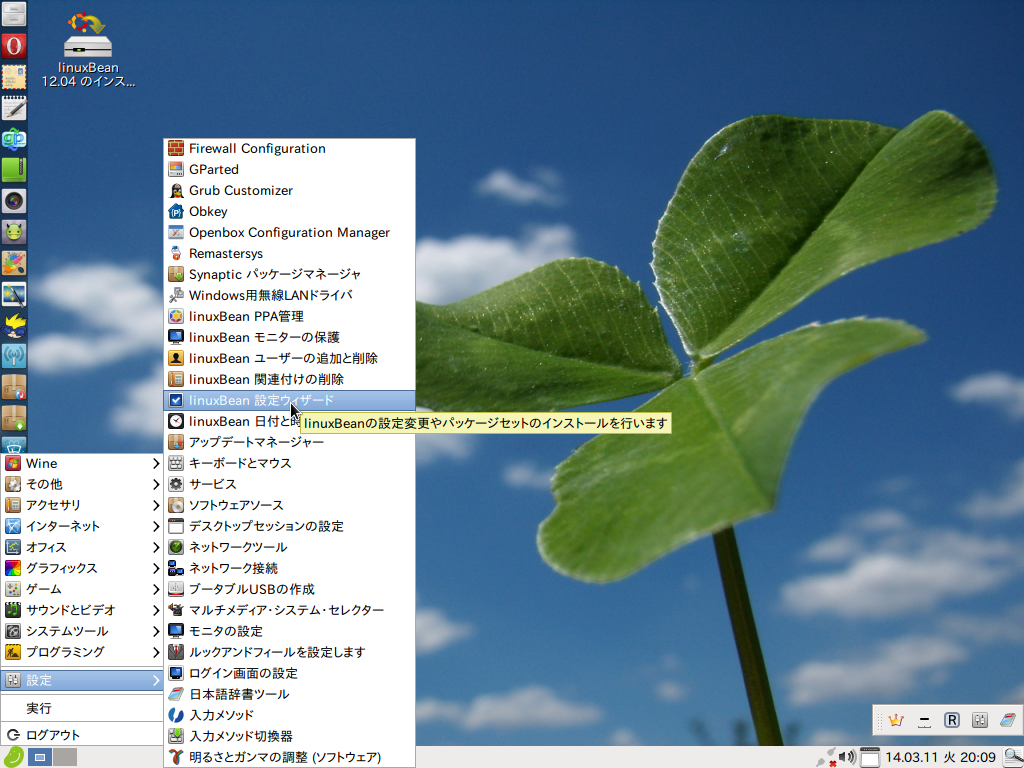Image resolution: width=1024 pixels, height=768 pixels.
Task: Click the yellow-haired character dock icon
Action: (14, 325)
